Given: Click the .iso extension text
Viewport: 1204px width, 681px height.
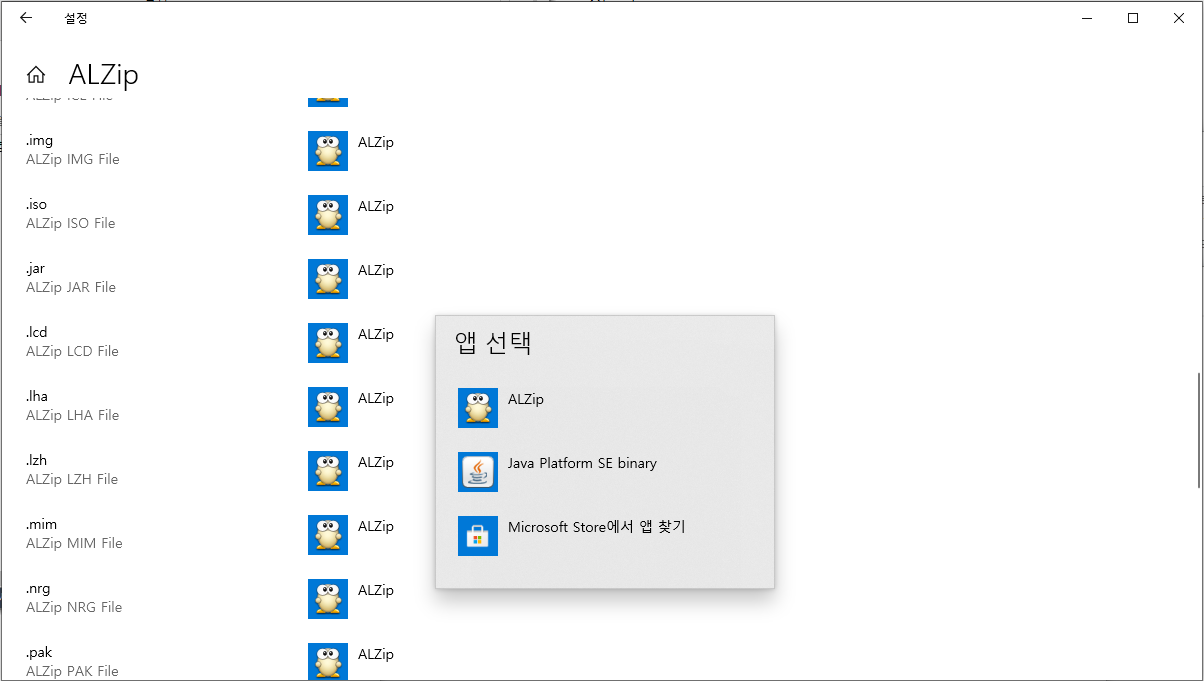Looking at the screenshot, I should tap(36, 204).
